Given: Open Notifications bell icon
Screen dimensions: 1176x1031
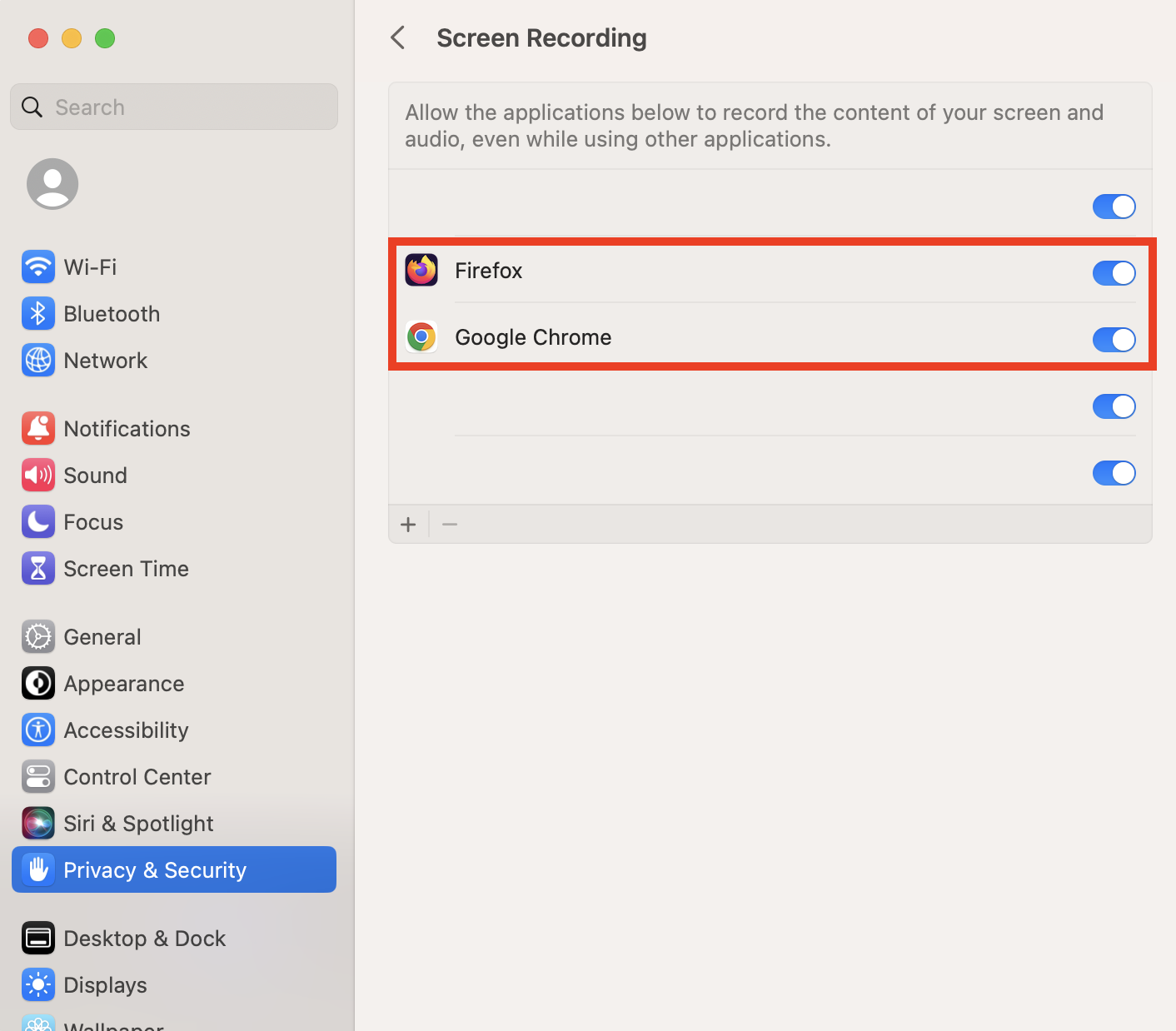Looking at the screenshot, I should pos(38,429).
